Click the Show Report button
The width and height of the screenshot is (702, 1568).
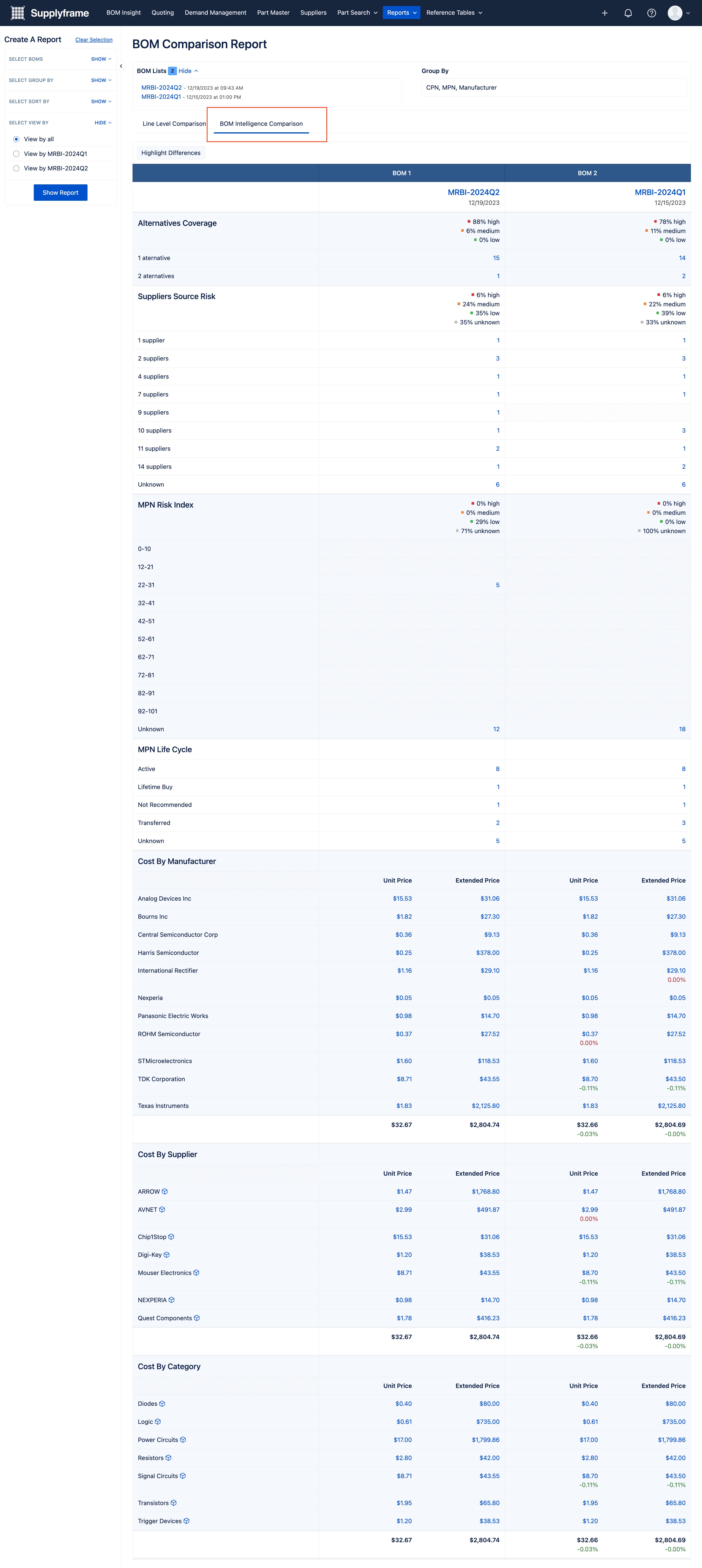click(60, 193)
